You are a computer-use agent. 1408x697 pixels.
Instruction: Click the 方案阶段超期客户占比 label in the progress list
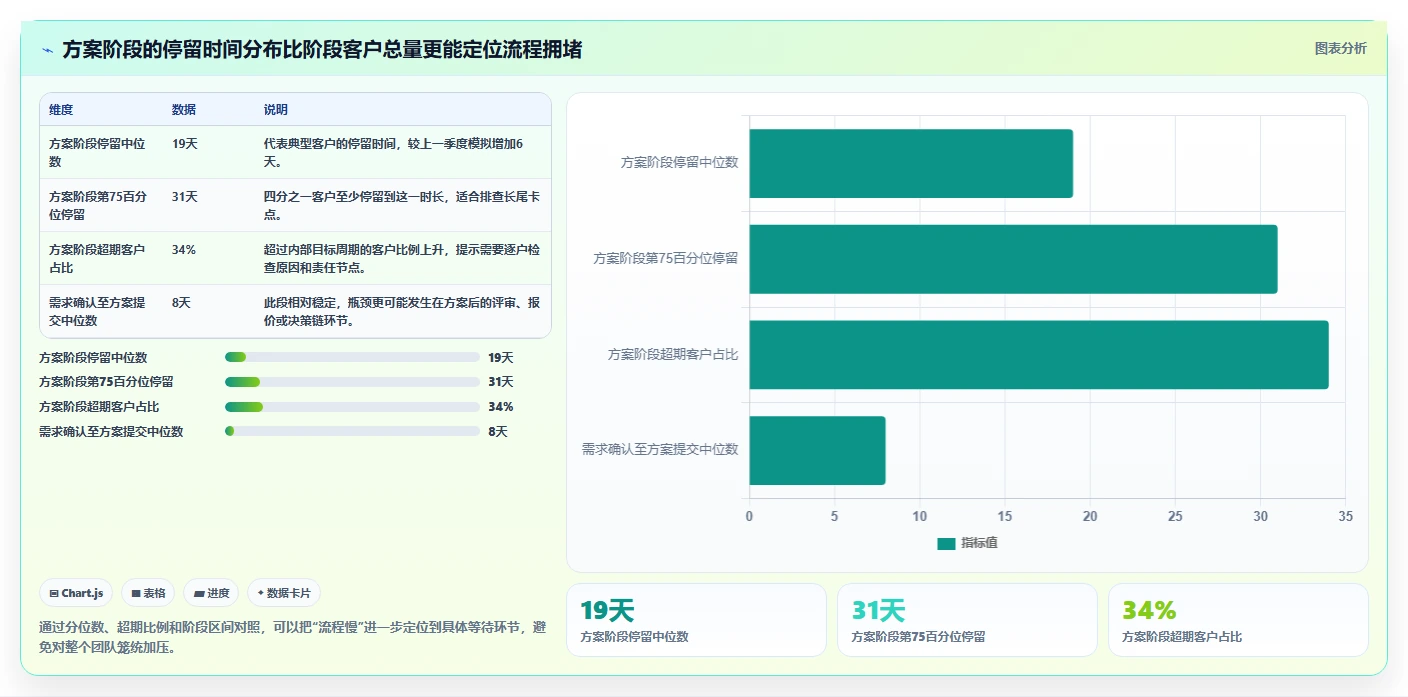99,407
